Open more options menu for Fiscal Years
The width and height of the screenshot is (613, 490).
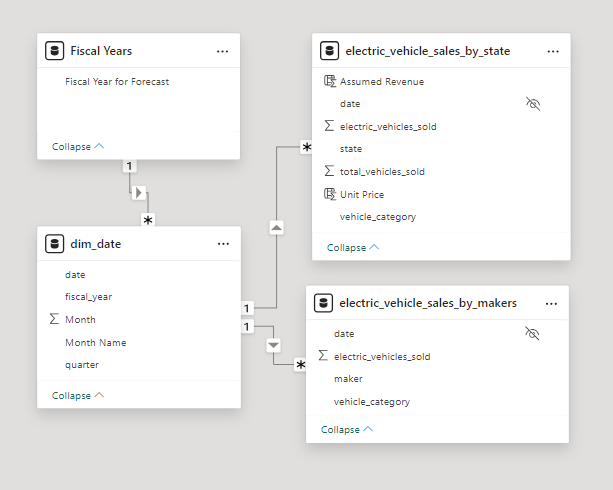222,50
